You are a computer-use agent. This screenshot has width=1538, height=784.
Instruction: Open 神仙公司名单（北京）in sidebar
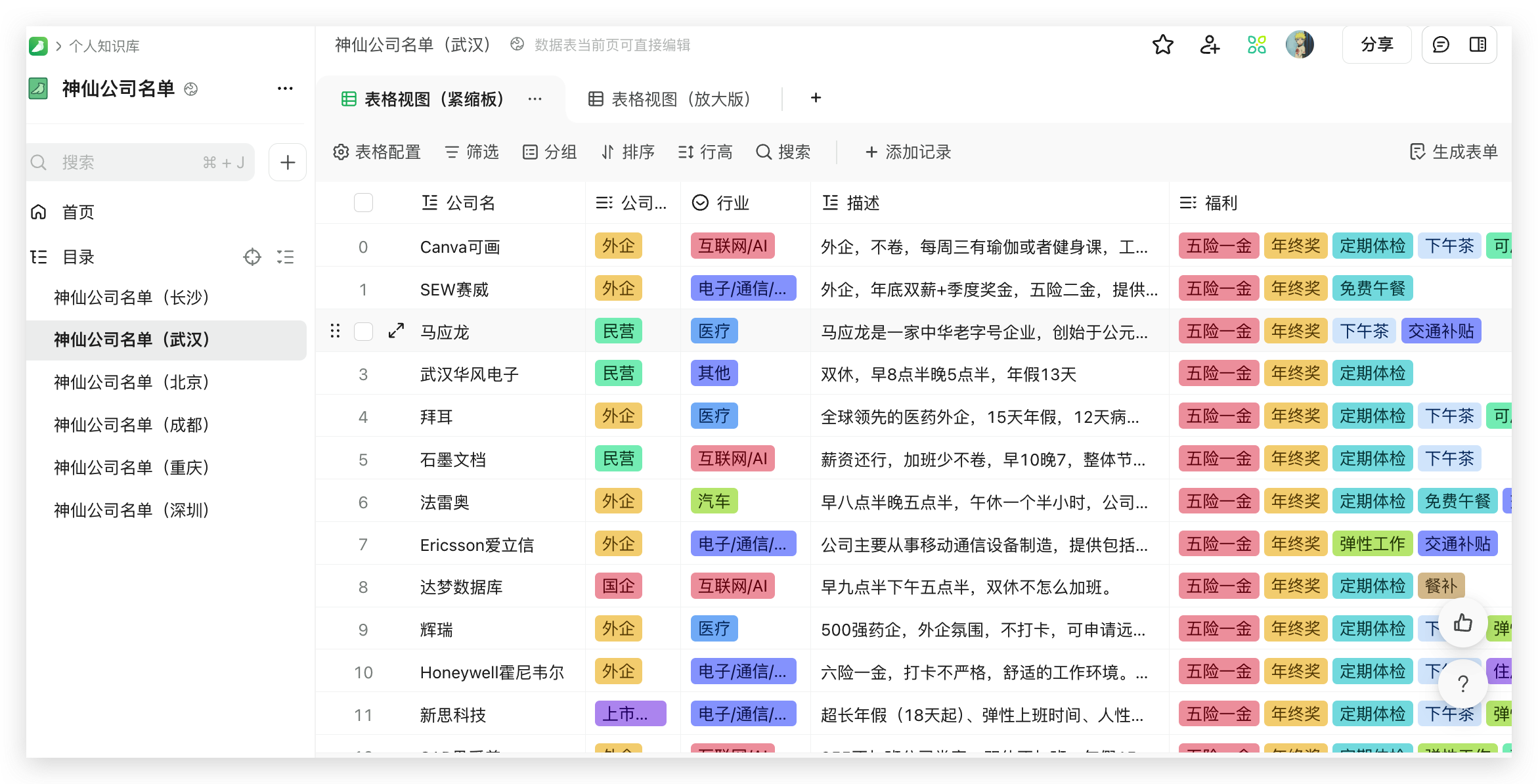tap(132, 382)
